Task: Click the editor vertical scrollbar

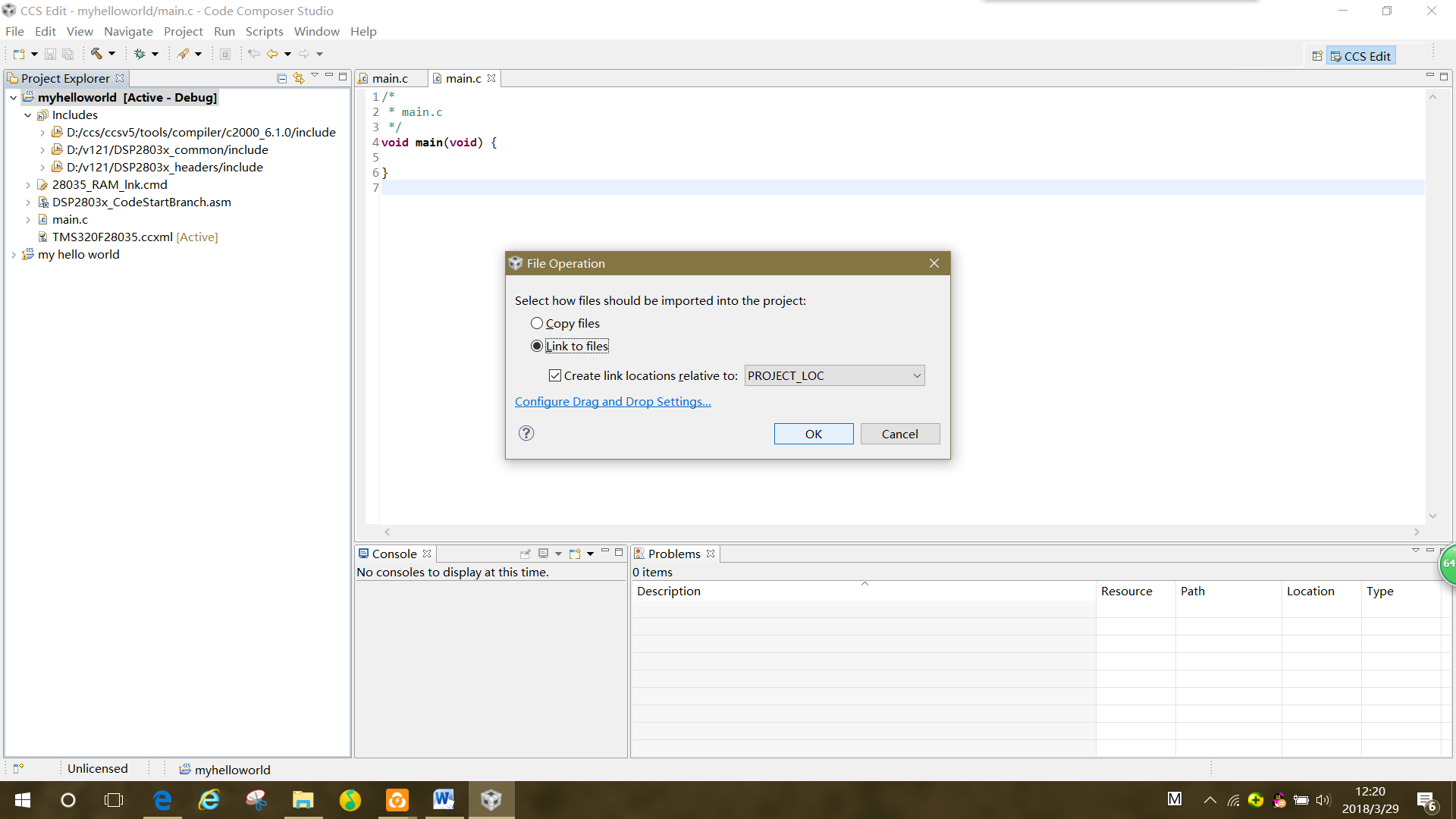Action: [1432, 306]
